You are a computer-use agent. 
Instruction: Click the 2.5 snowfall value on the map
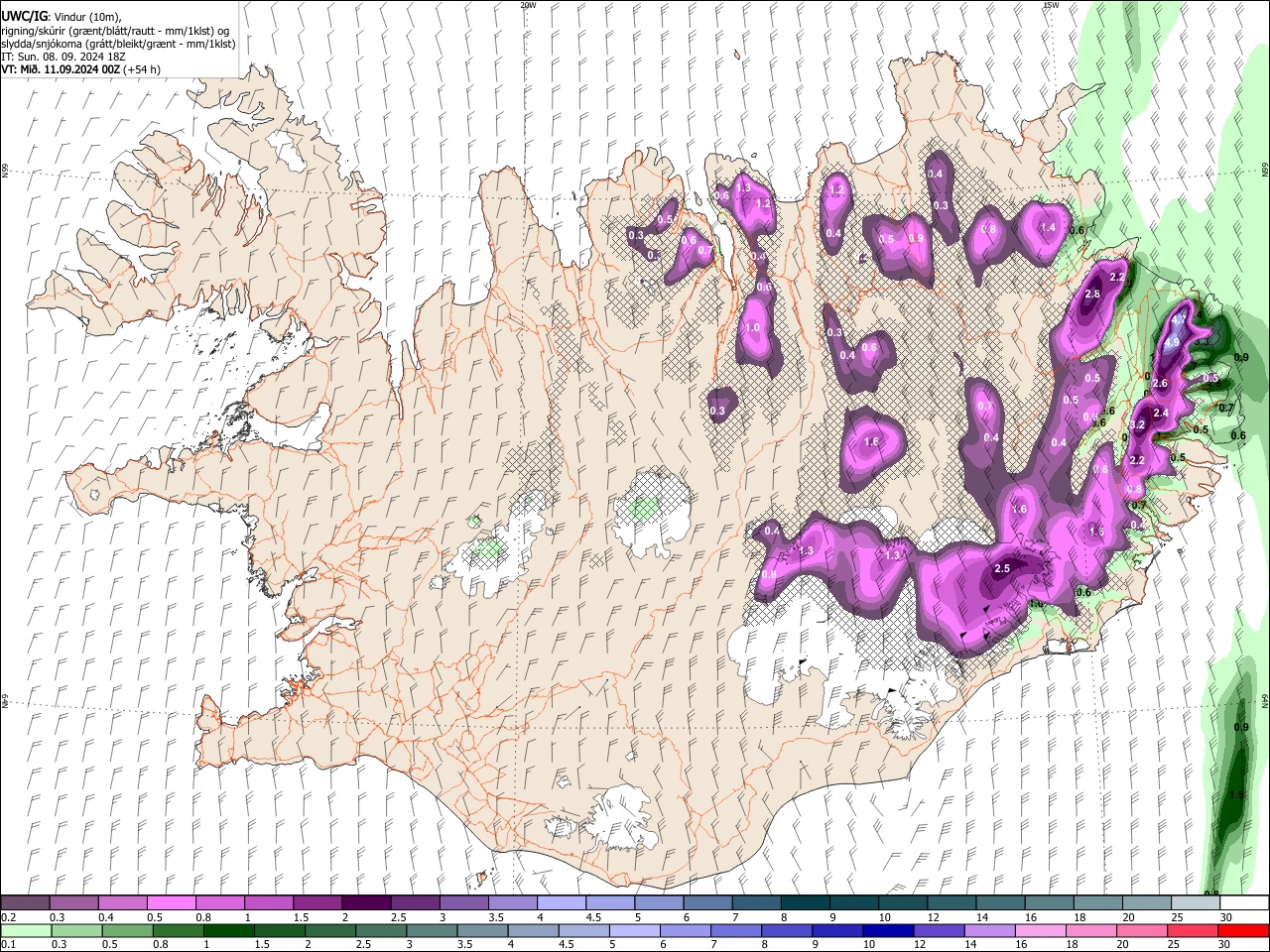click(1002, 568)
